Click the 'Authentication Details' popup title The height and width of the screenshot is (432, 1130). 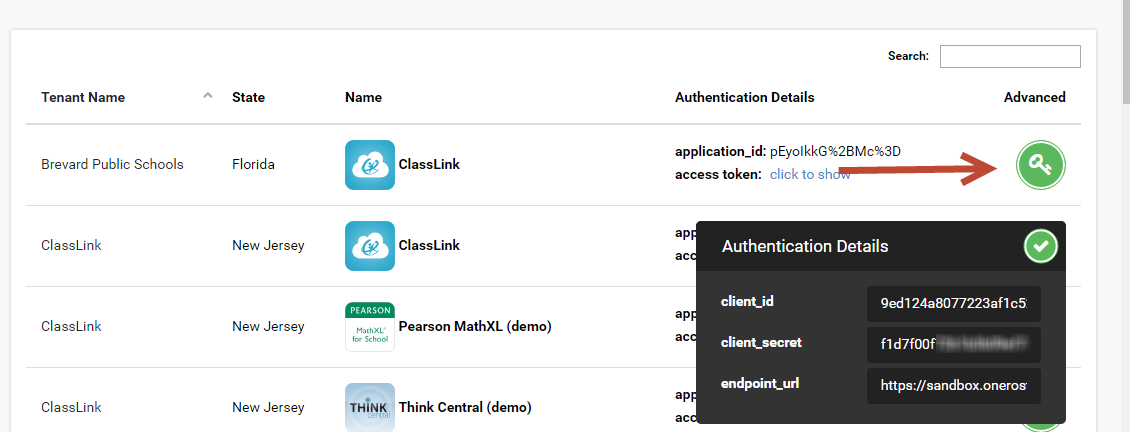pyautogui.click(x=805, y=247)
